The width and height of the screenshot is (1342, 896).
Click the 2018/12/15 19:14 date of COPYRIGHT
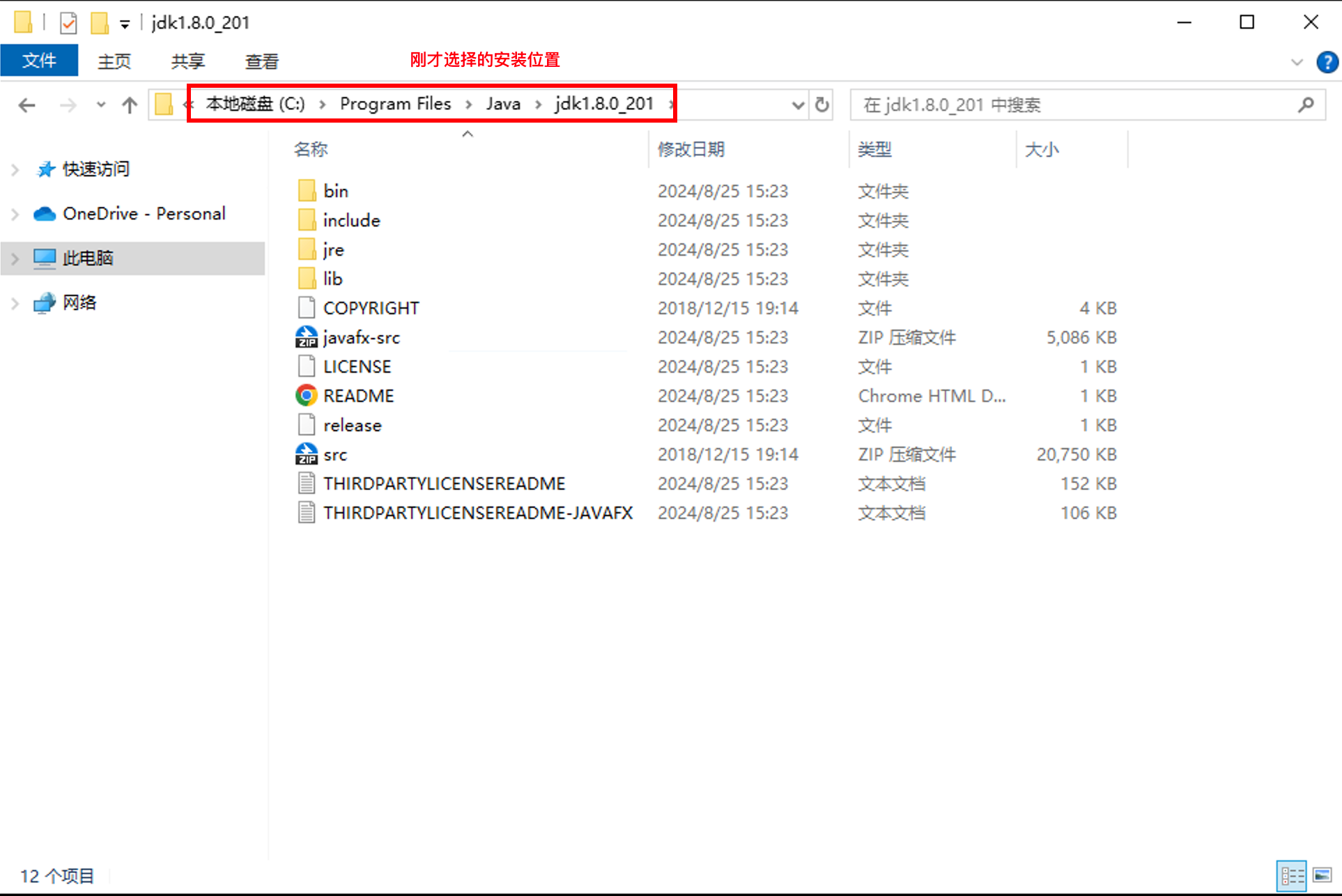[728, 308]
